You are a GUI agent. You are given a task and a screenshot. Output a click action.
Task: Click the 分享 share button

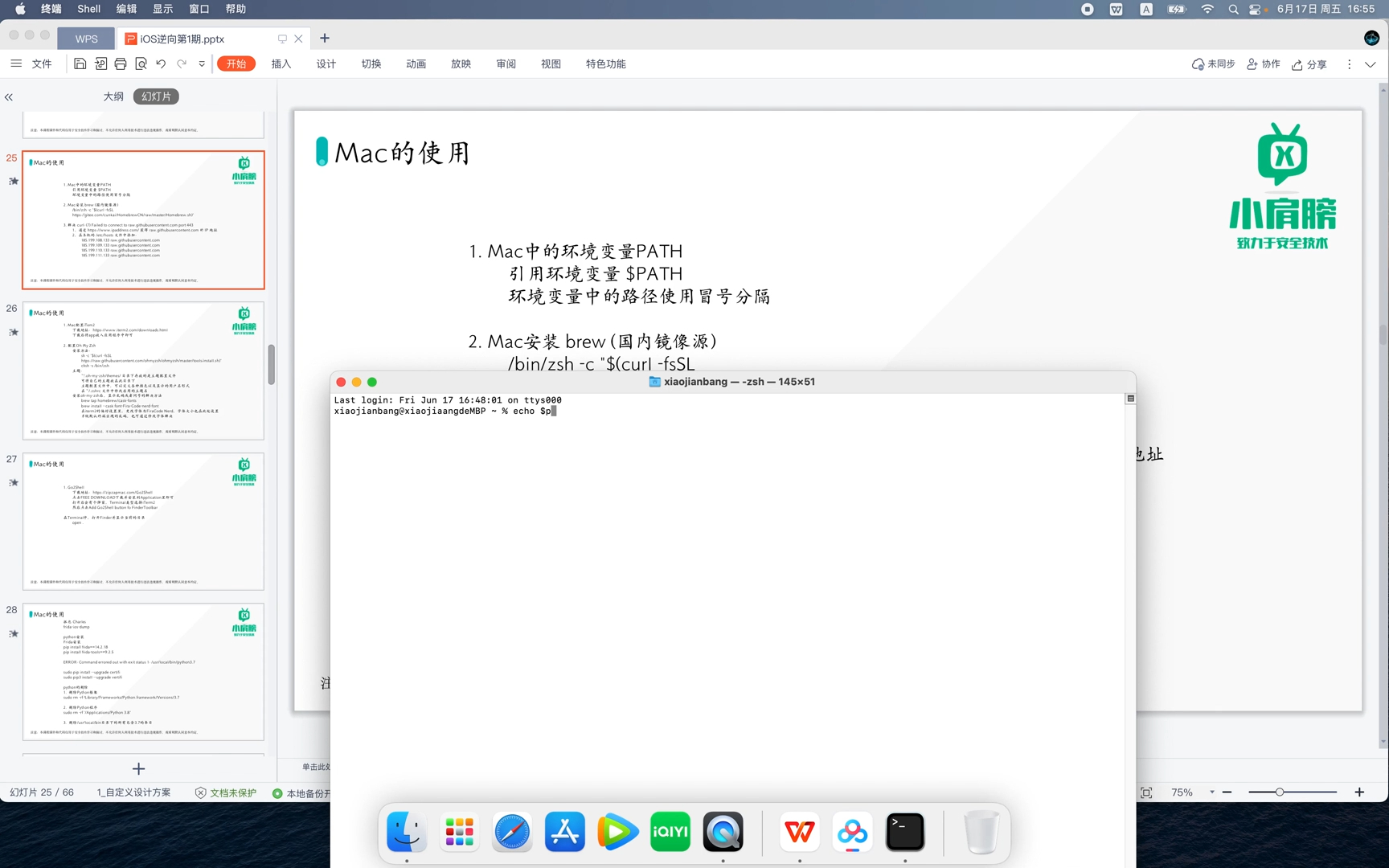tap(1309, 64)
